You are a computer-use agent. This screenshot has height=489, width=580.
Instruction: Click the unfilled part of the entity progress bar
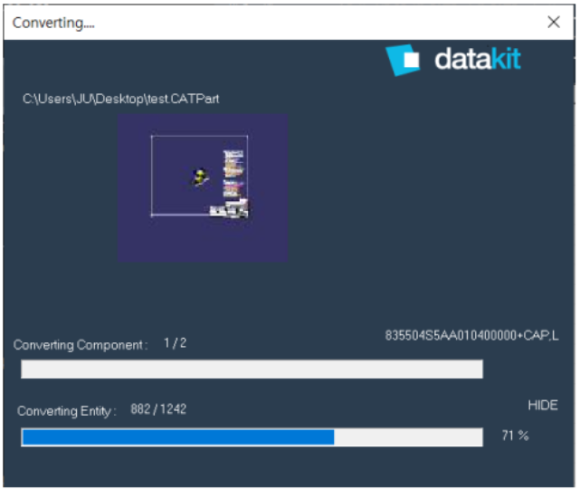pos(408,437)
